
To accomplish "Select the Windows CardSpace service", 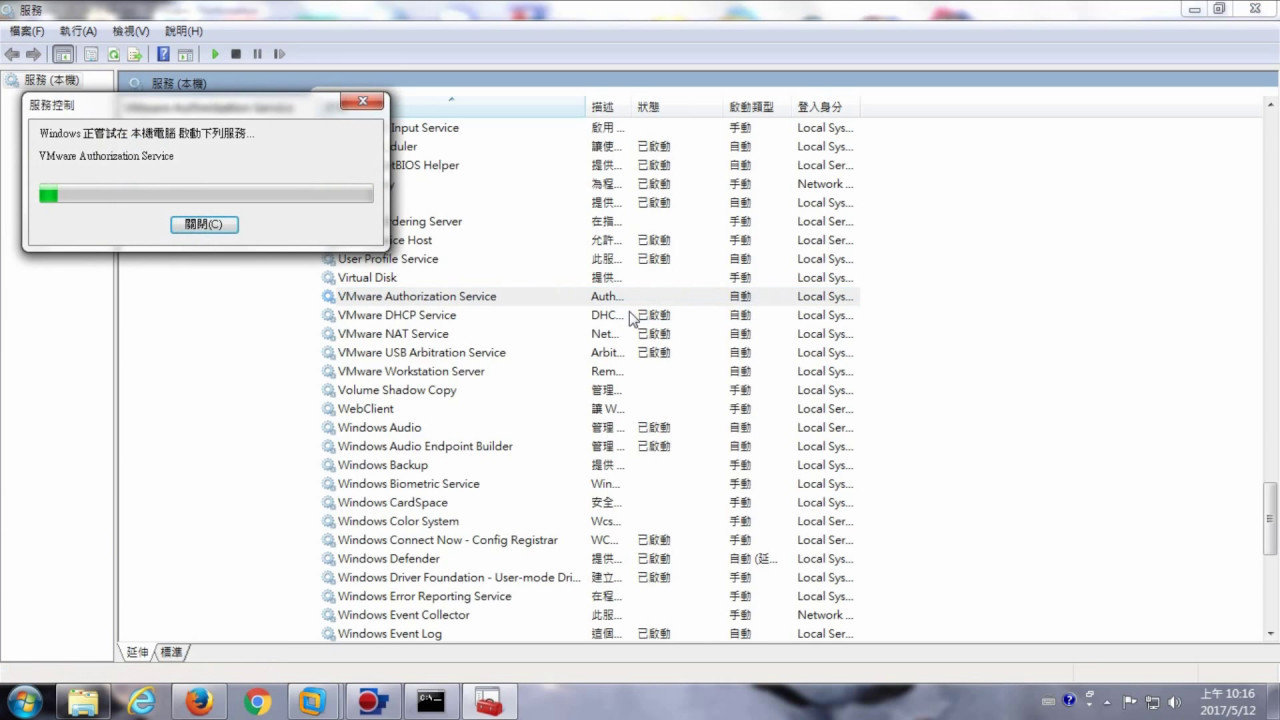I will pyautogui.click(x=589, y=502).
